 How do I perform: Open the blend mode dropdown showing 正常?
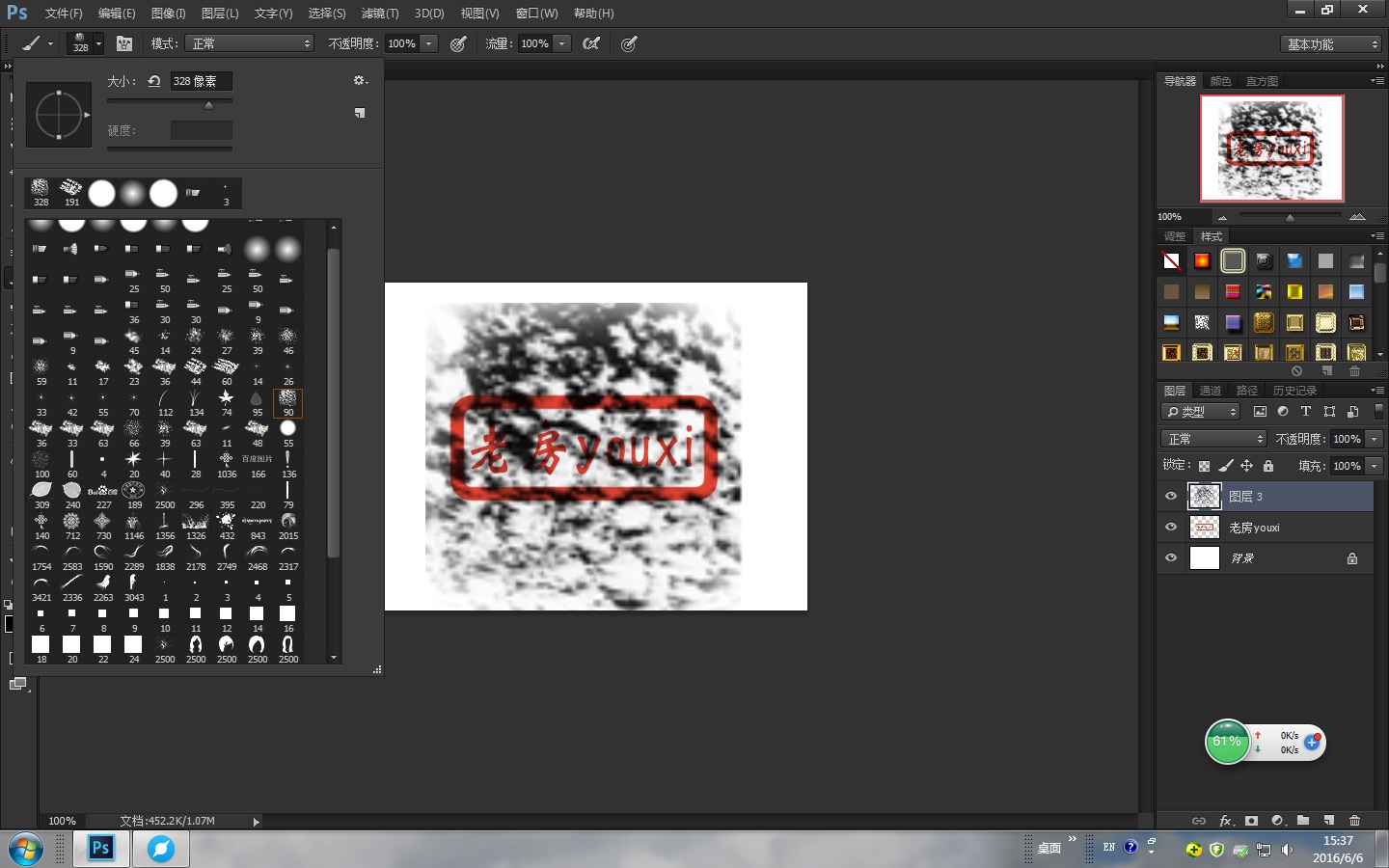coord(1212,438)
